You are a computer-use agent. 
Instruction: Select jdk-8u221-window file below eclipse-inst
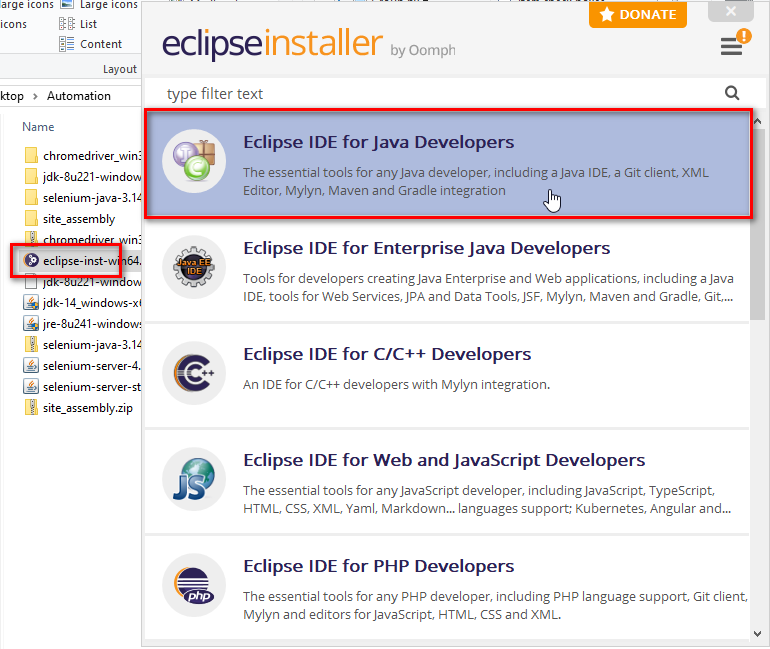82,282
